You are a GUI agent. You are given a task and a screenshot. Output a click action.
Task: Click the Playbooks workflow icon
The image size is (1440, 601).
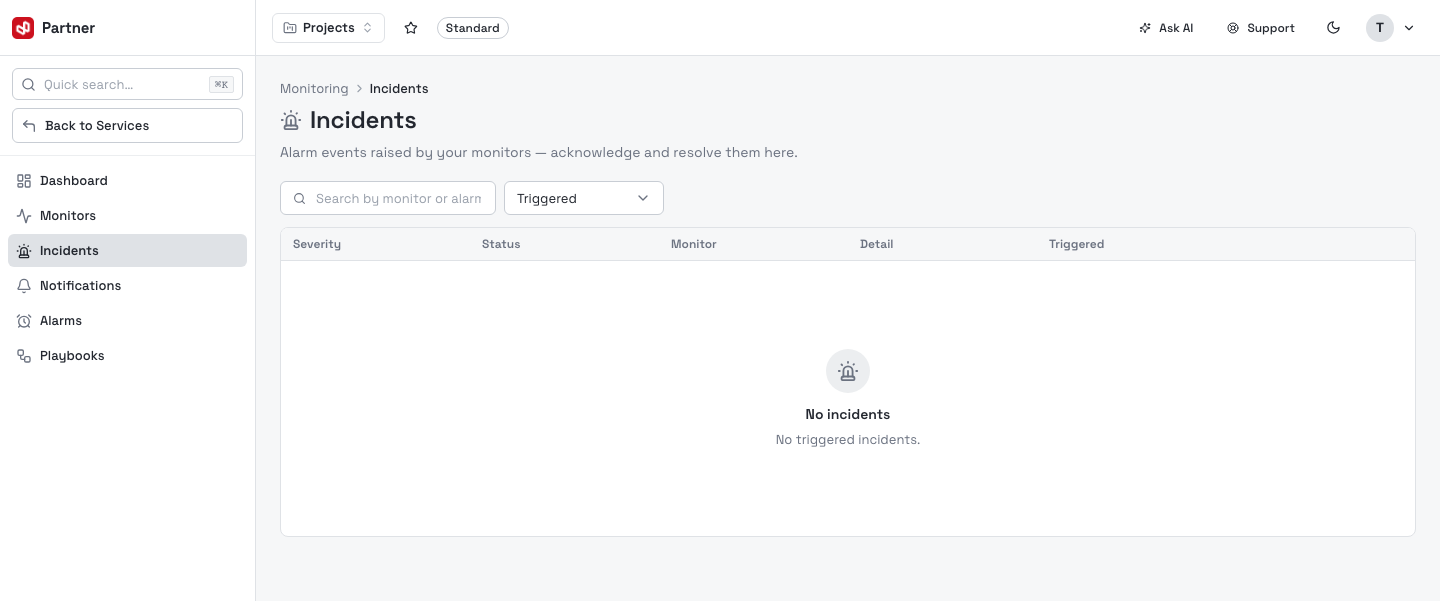(x=24, y=356)
